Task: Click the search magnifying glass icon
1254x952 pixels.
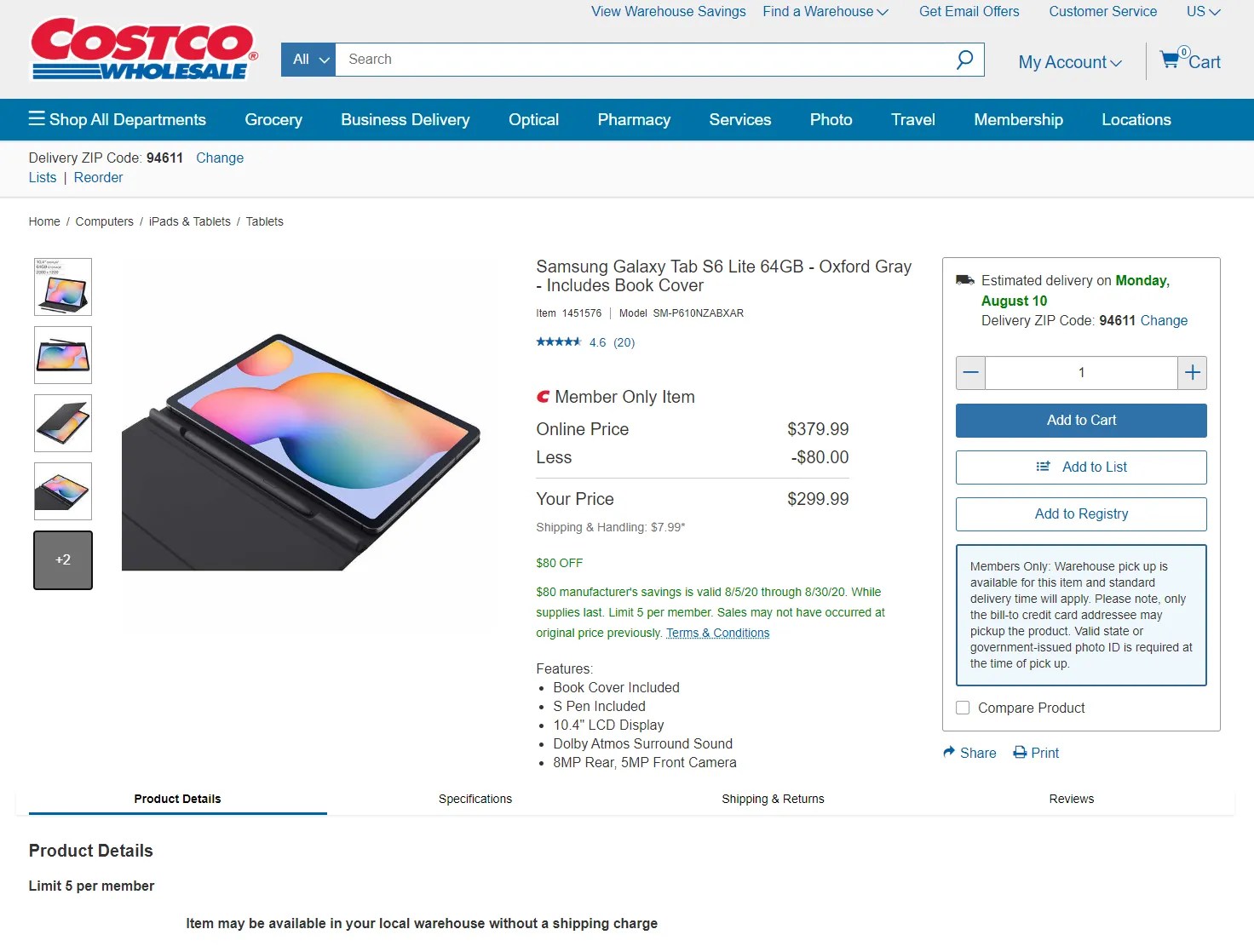Action: pyautogui.click(x=964, y=60)
